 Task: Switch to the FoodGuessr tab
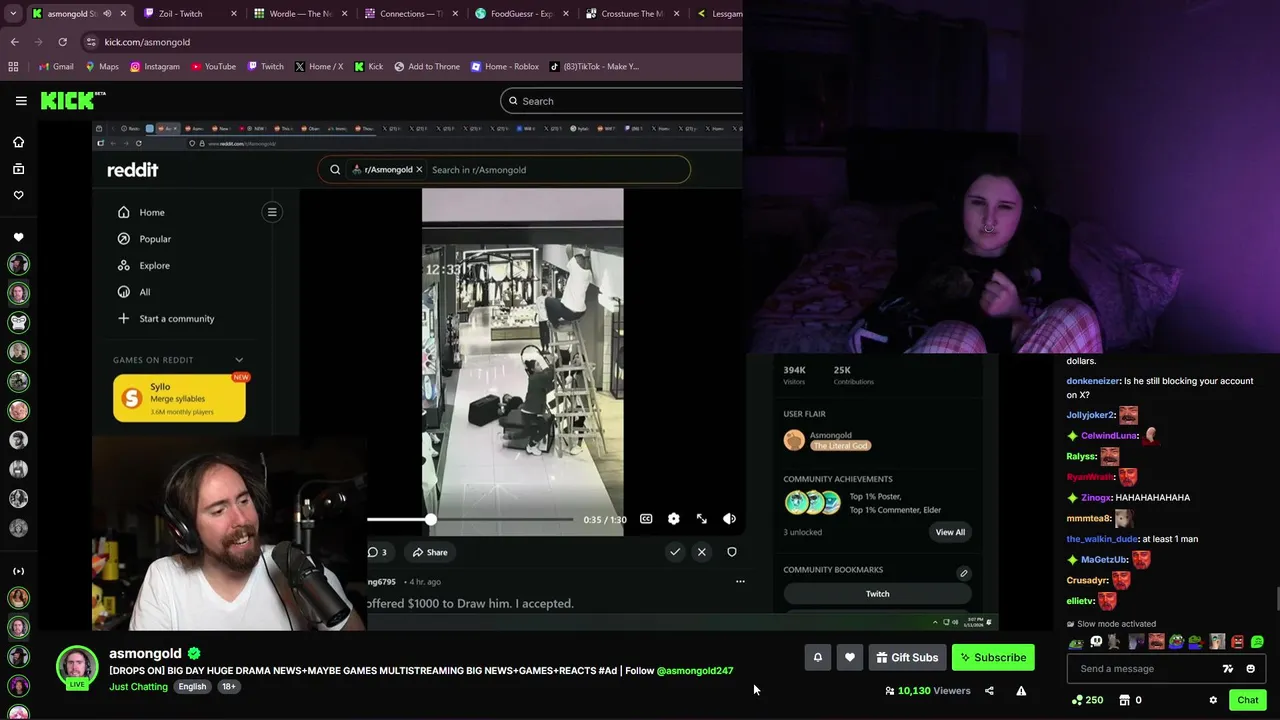[x=520, y=14]
